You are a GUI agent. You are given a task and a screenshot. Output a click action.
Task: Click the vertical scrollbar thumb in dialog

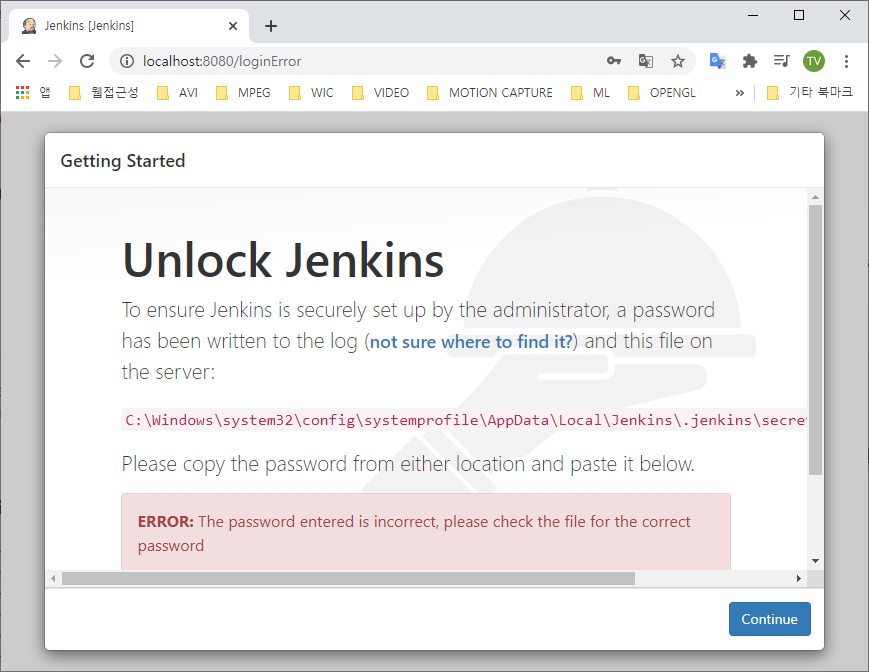pyautogui.click(x=815, y=340)
